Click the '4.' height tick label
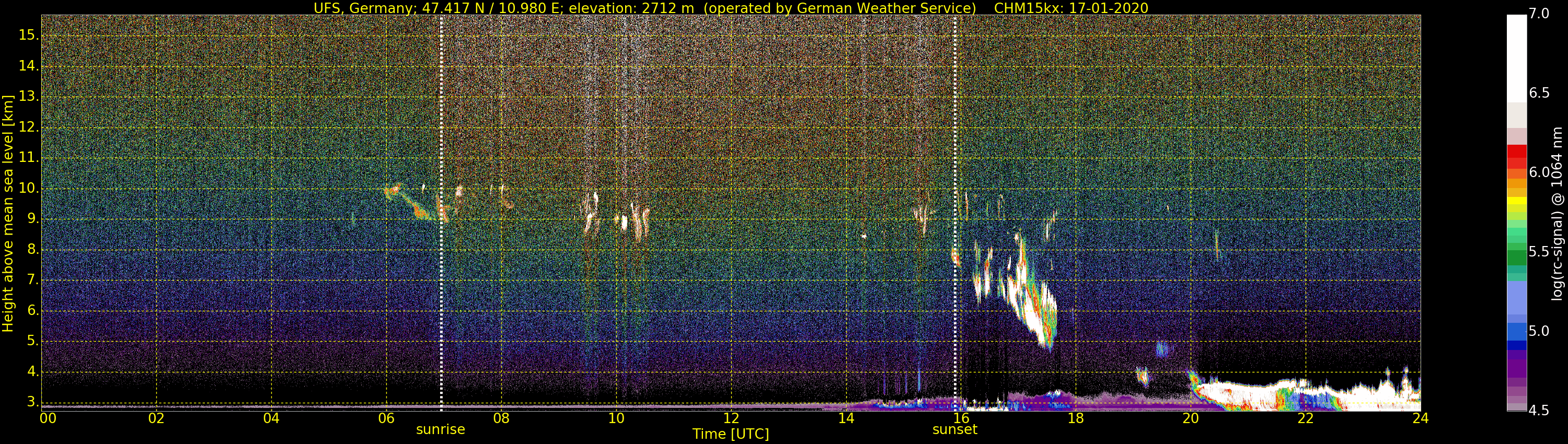1568x444 pixels. click(x=33, y=371)
